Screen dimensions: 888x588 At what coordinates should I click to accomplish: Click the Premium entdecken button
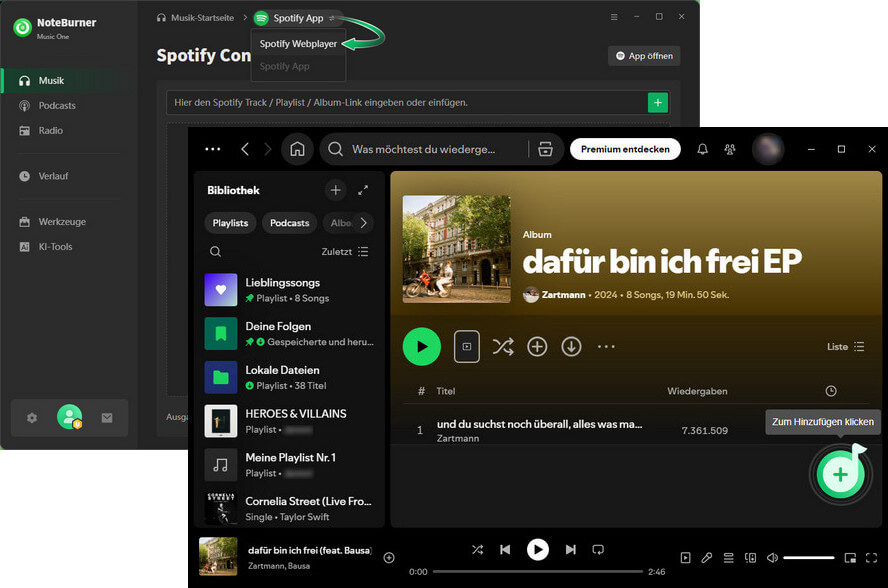pyautogui.click(x=625, y=149)
